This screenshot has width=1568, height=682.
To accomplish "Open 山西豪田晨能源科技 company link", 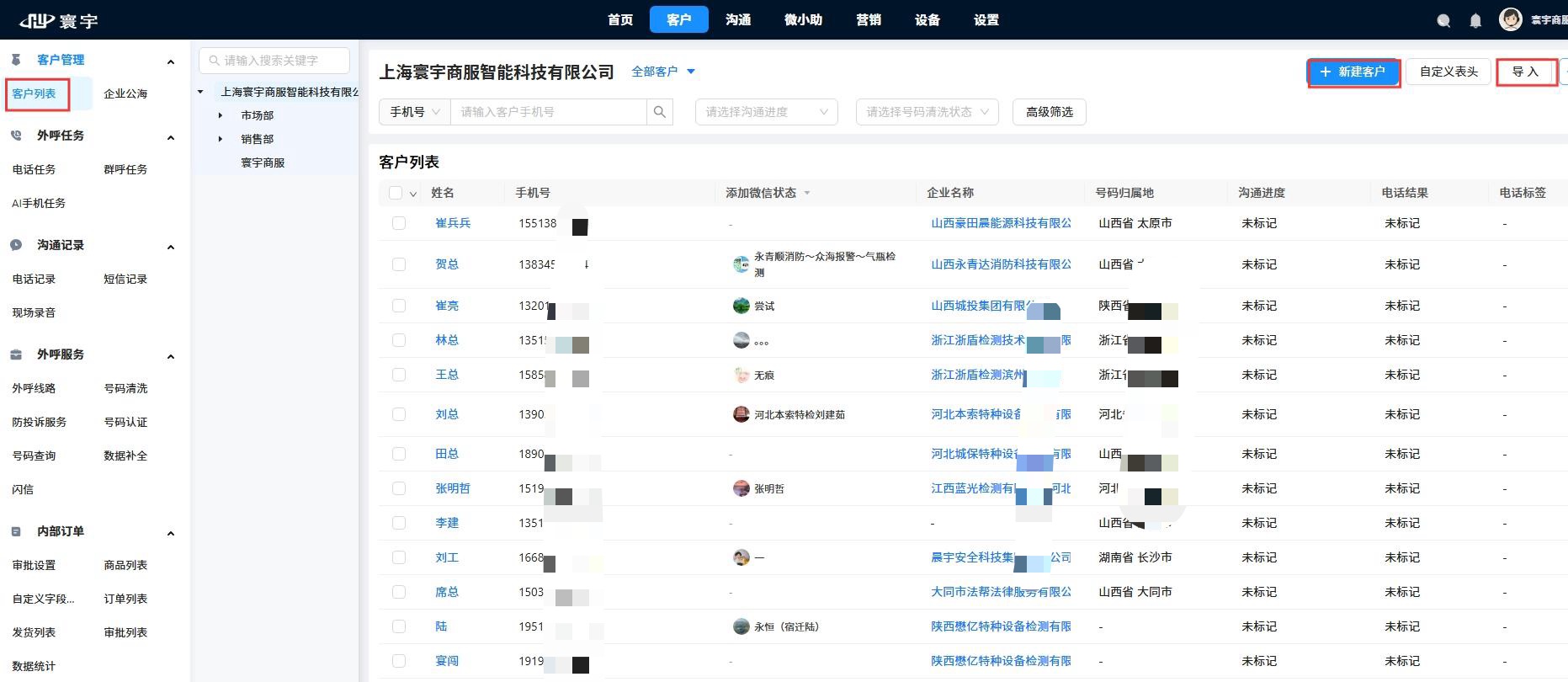I will click(x=1001, y=223).
